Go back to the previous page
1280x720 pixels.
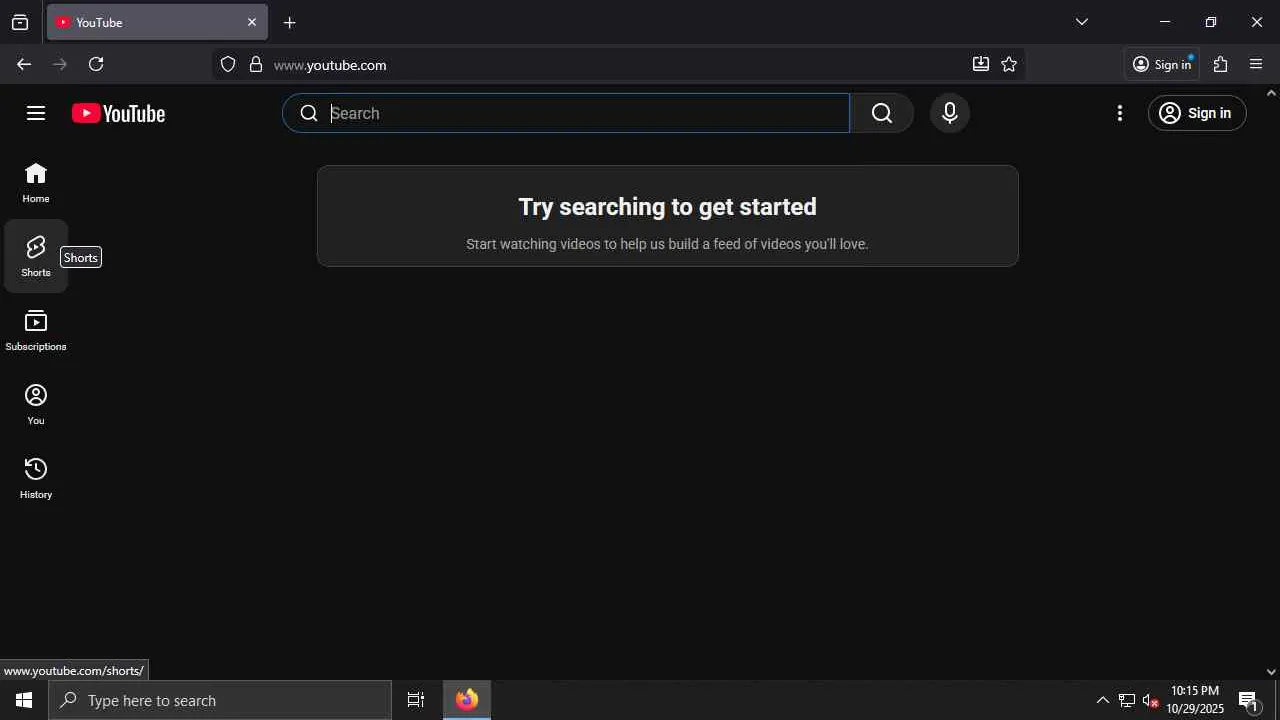click(24, 64)
